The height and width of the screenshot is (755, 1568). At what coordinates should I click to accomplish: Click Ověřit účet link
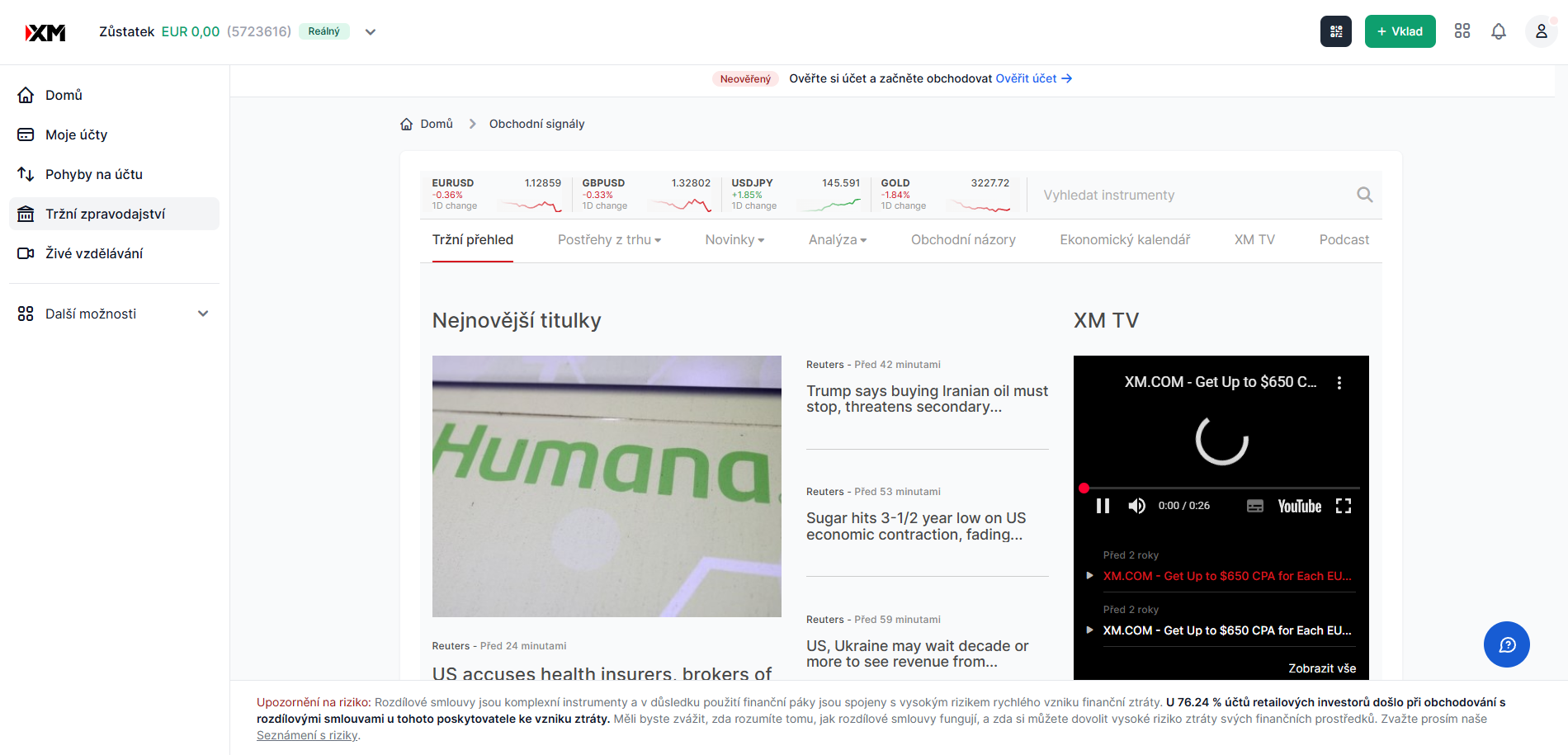[x=1033, y=78]
